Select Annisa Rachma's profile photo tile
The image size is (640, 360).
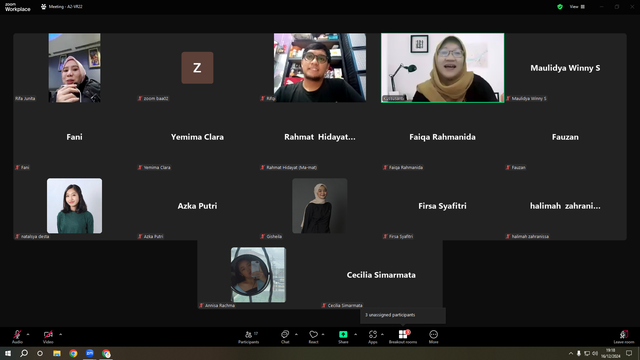tap(258, 275)
